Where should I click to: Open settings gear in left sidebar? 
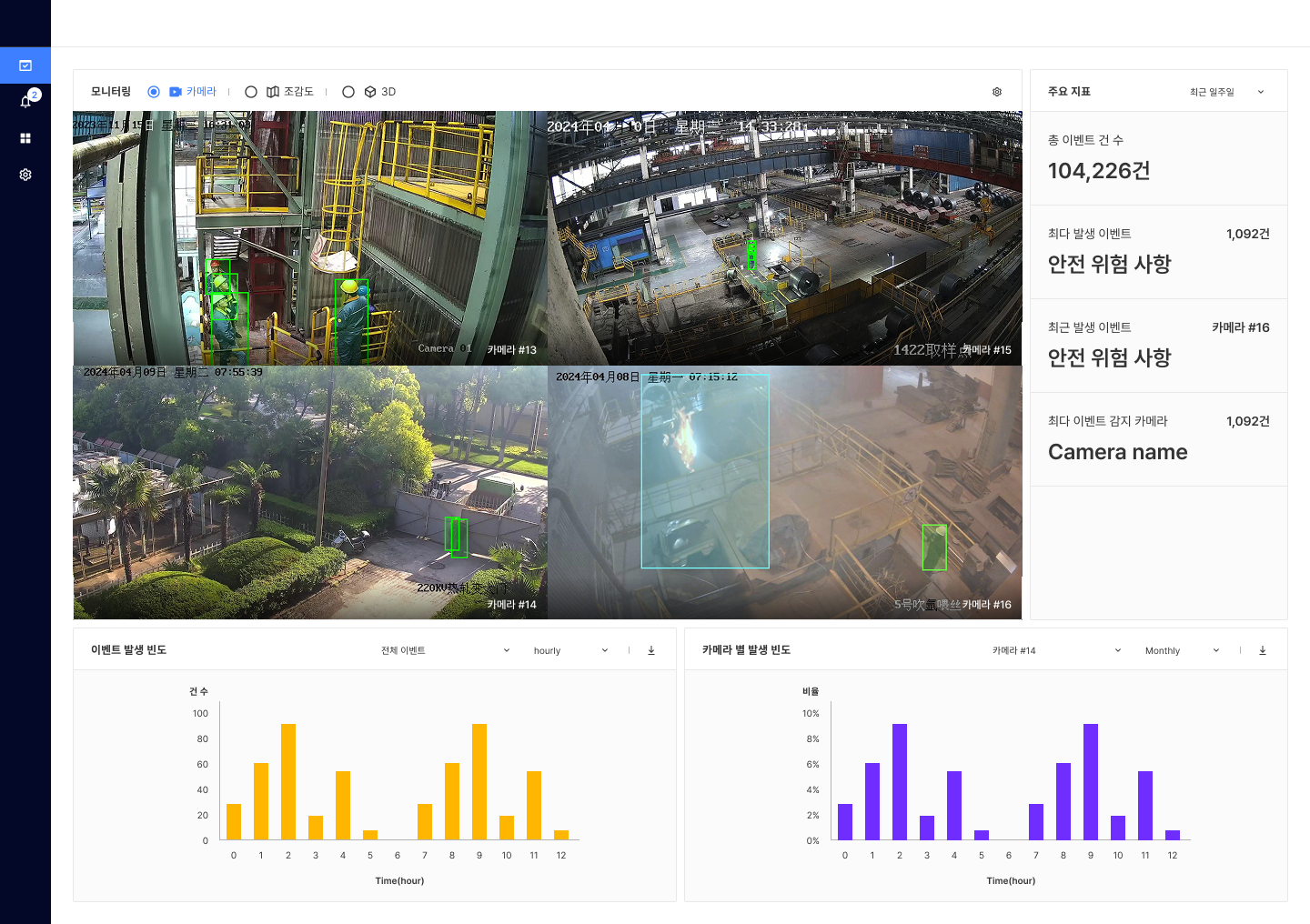click(x=25, y=175)
